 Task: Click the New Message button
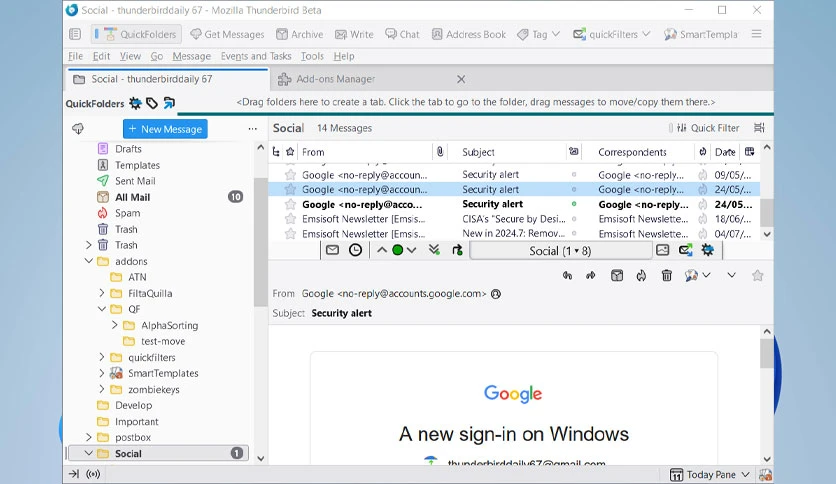(x=165, y=129)
